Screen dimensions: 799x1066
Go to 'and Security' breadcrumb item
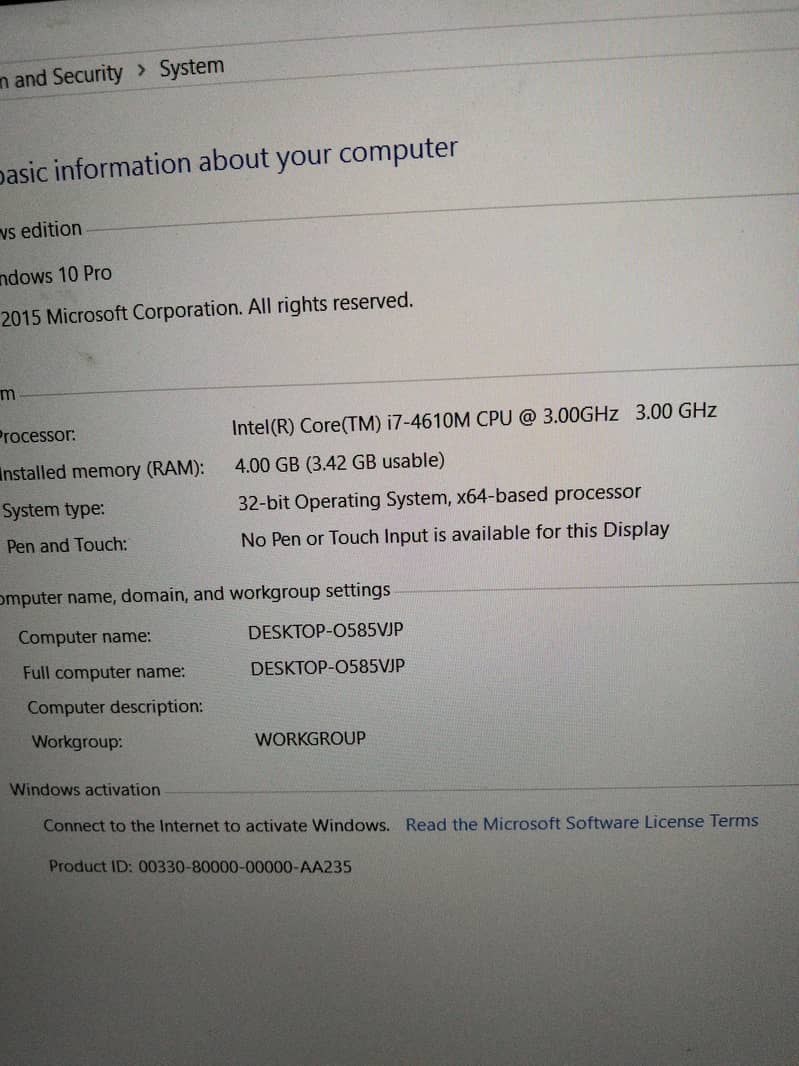(x=68, y=75)
